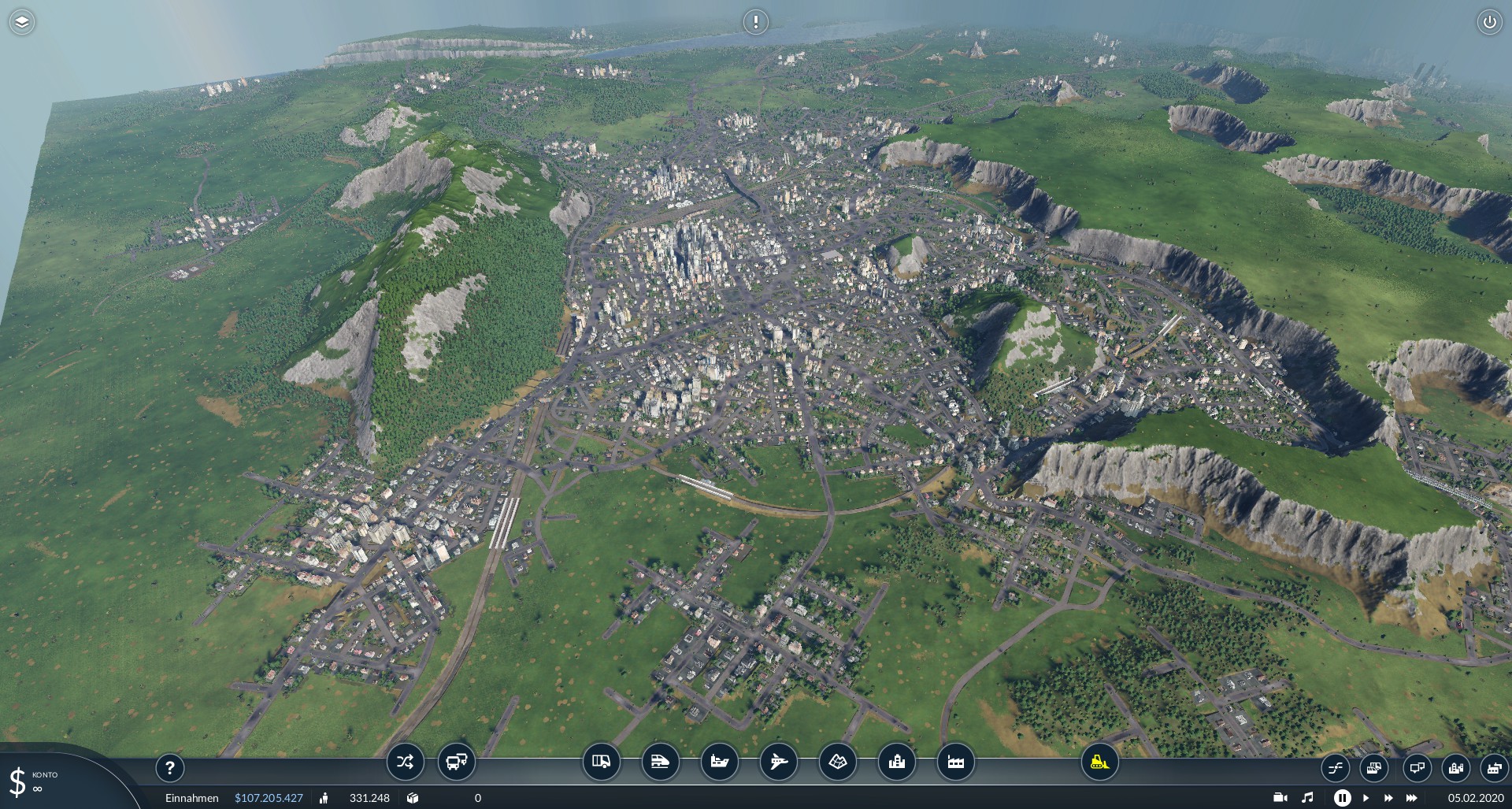The height and width of the screenshot is (809, 1512).
Task: Click the cargo count value 0
Action: pyautogui.click(x=477, y=798)
